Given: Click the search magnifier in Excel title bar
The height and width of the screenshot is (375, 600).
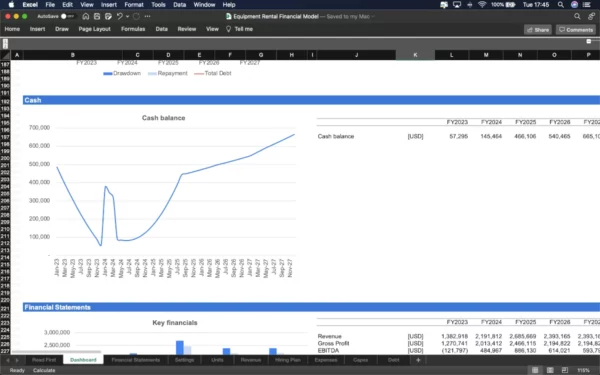Looking at the screenshot, I should pos(577,16).
